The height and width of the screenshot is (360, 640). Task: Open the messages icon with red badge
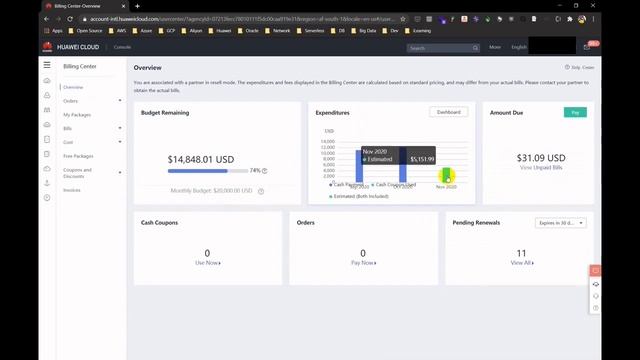(x=587, y=47)
